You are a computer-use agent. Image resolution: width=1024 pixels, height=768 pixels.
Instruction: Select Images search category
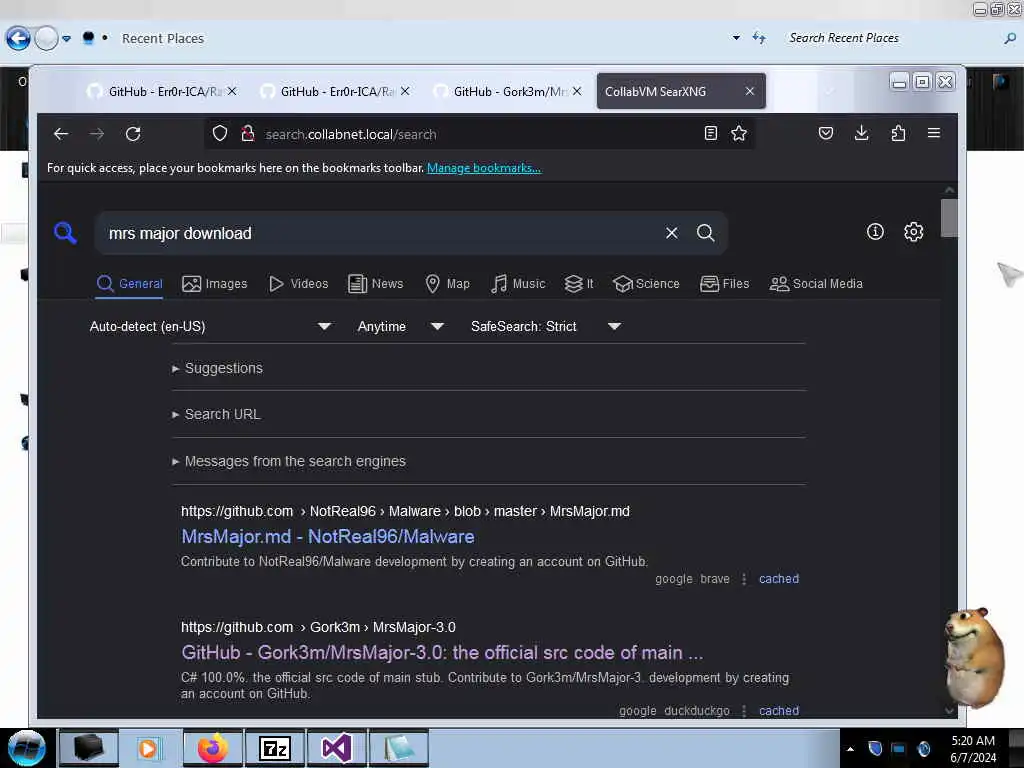pos(215,283)
